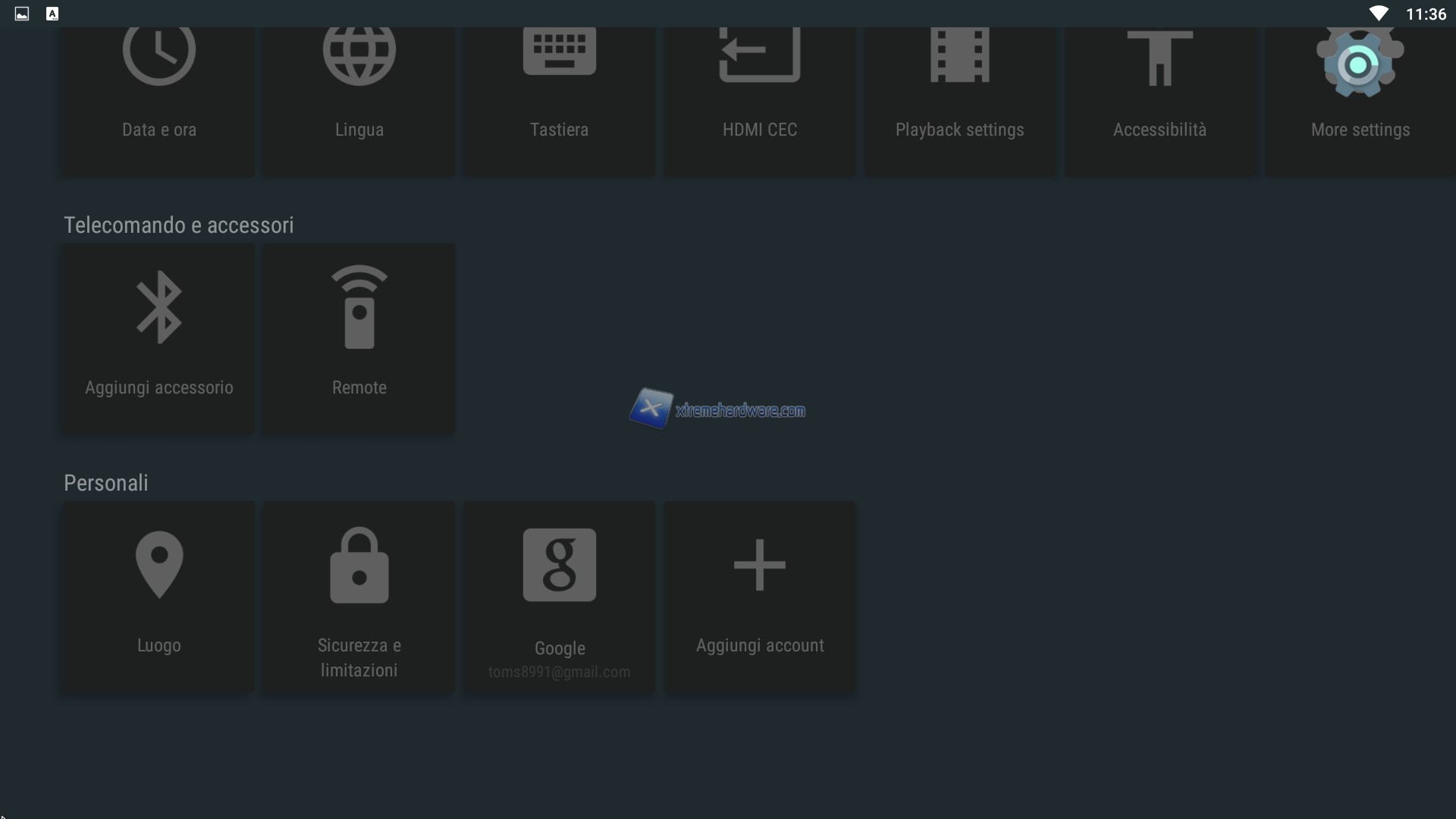Viewport: 1456px width, 819px height.
Task: Open the Google account tile icon
Action: pyautogui.click(x=560, y=565)
